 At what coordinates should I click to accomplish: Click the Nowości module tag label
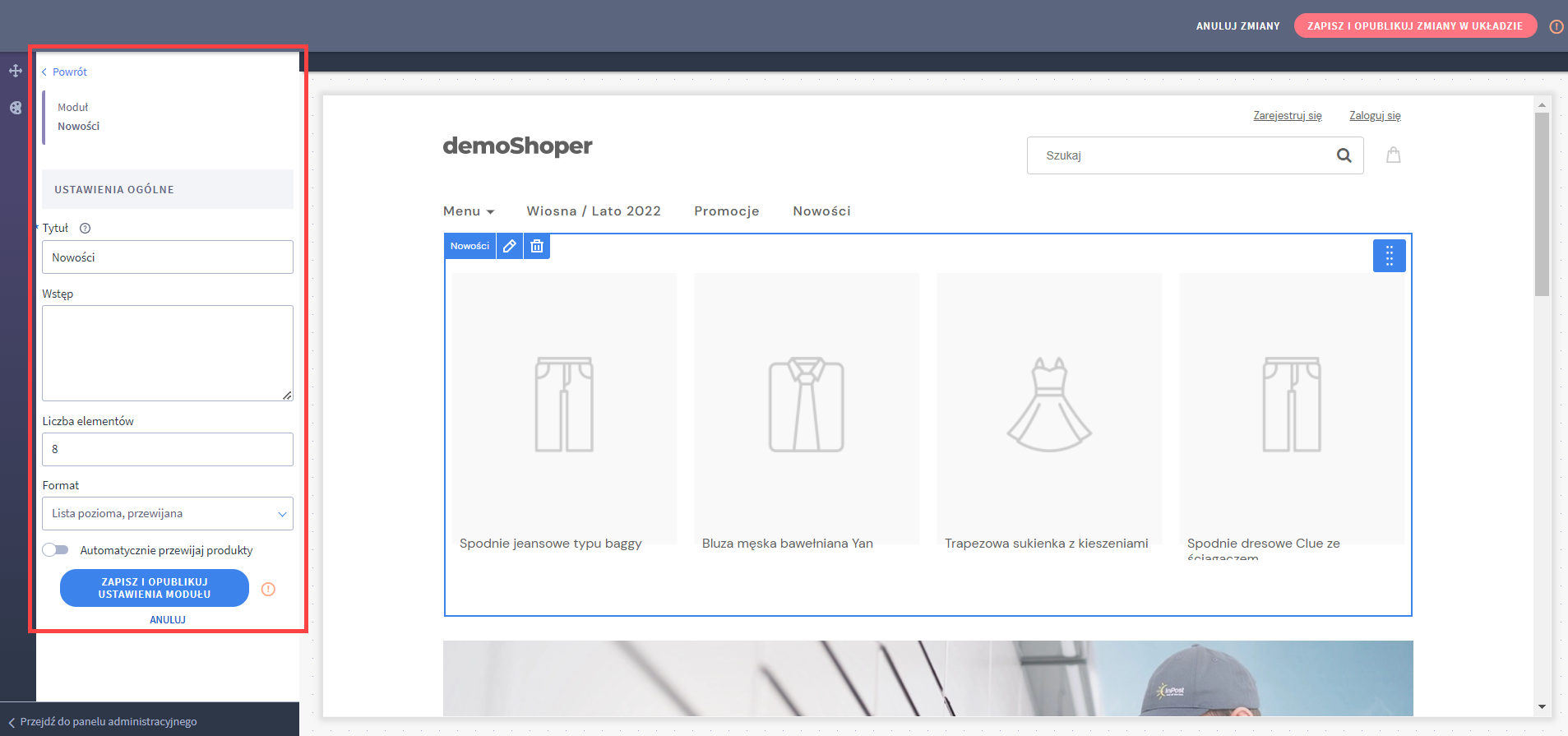click(469, 246)
